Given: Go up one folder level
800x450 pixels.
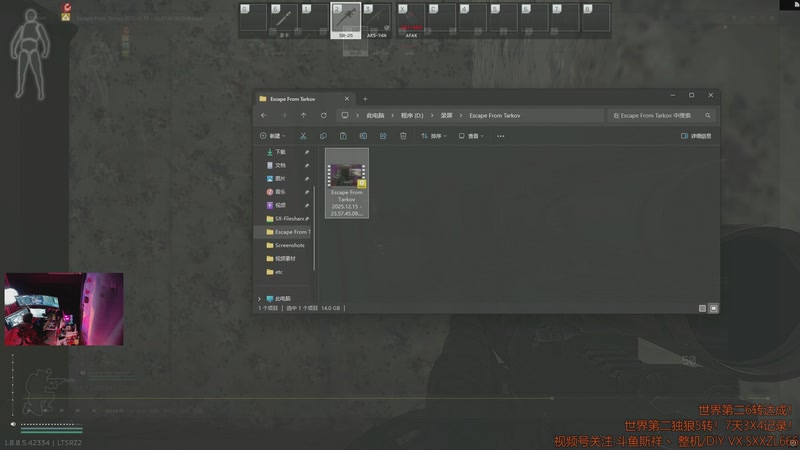Looking at the screenshot, I should click(x=304, y=115).
